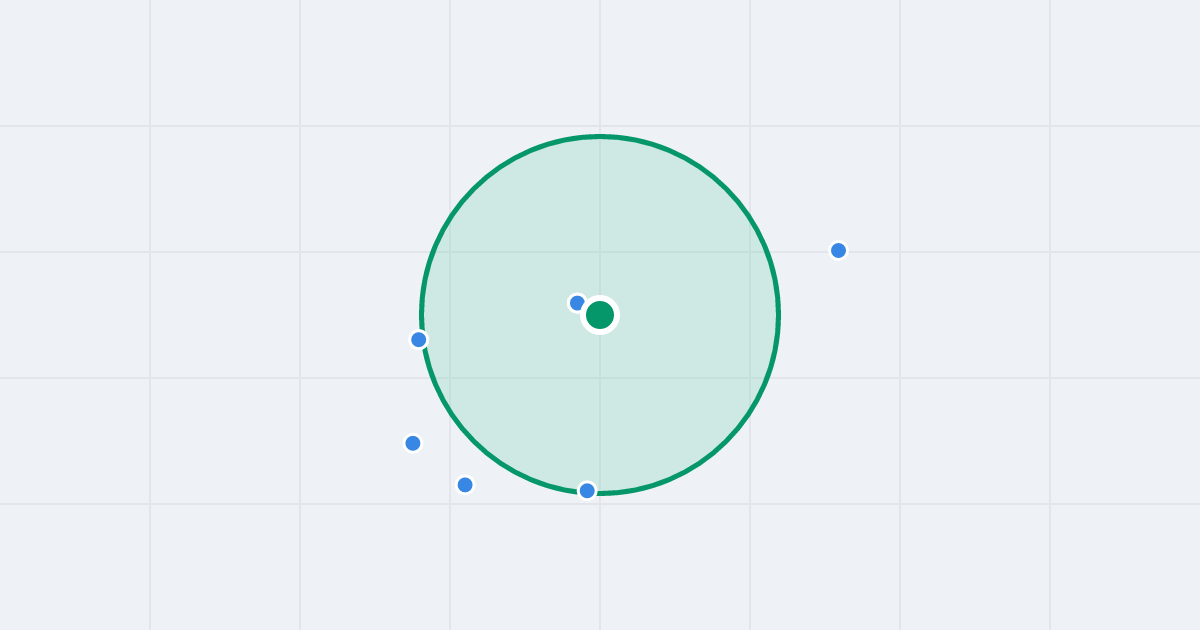Click the large green center marker
Screen dimensions: 1200x630
(x=600, y=315)
